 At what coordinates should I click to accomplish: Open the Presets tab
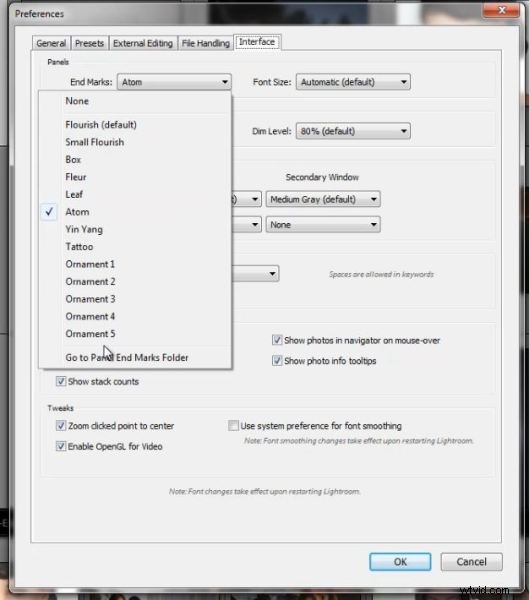coord(89,43)
